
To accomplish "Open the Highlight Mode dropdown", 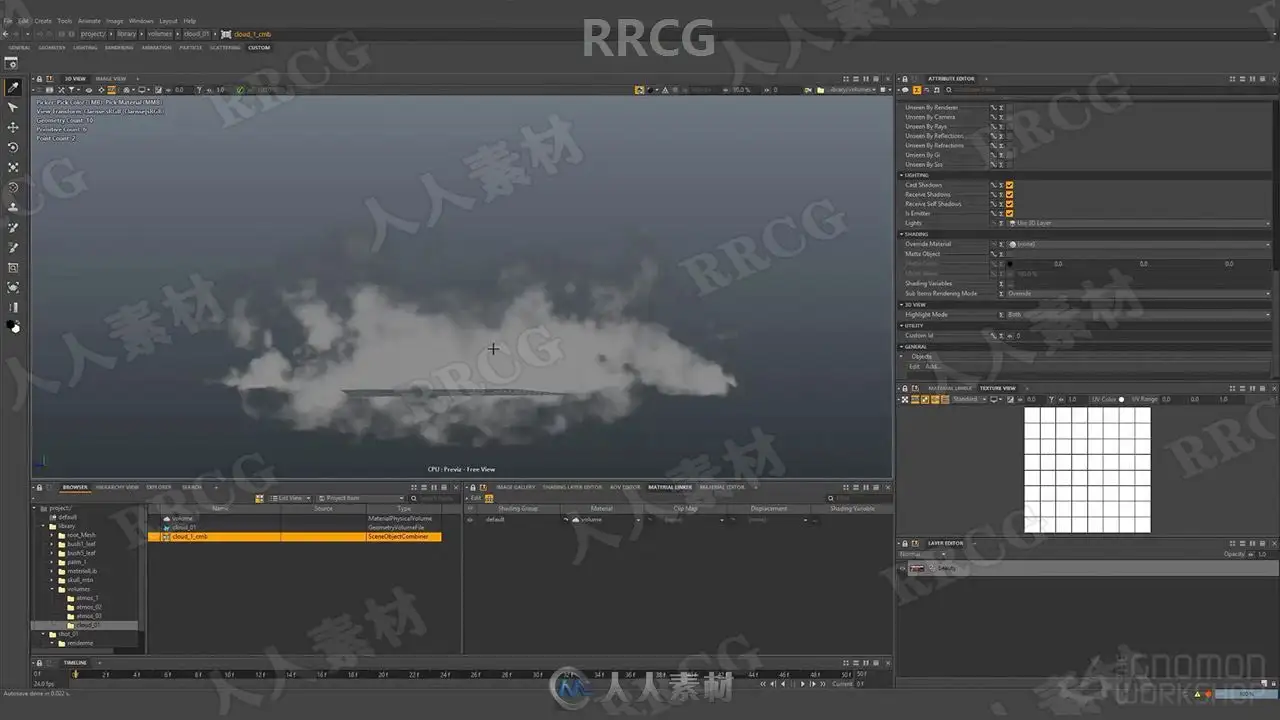I will tap(1139, 315).
